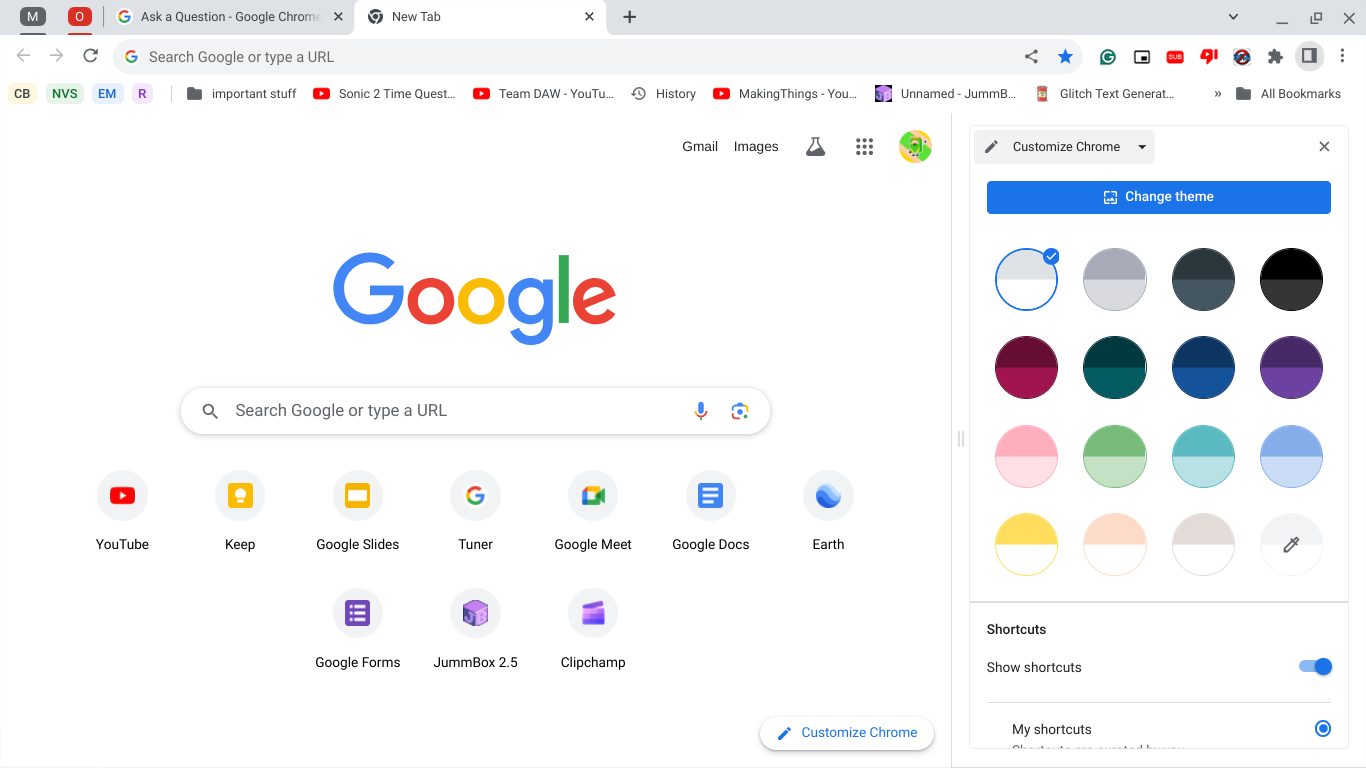Open the Images link

756,147
